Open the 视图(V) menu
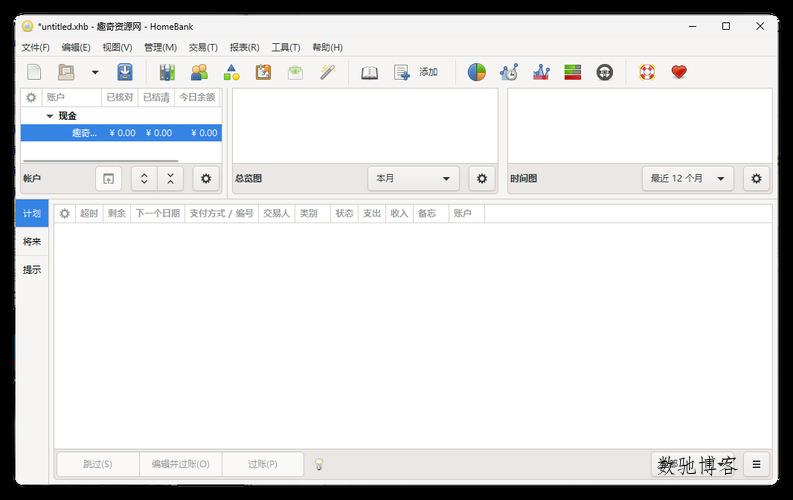 pyautogui.click(x=117, y=47)
